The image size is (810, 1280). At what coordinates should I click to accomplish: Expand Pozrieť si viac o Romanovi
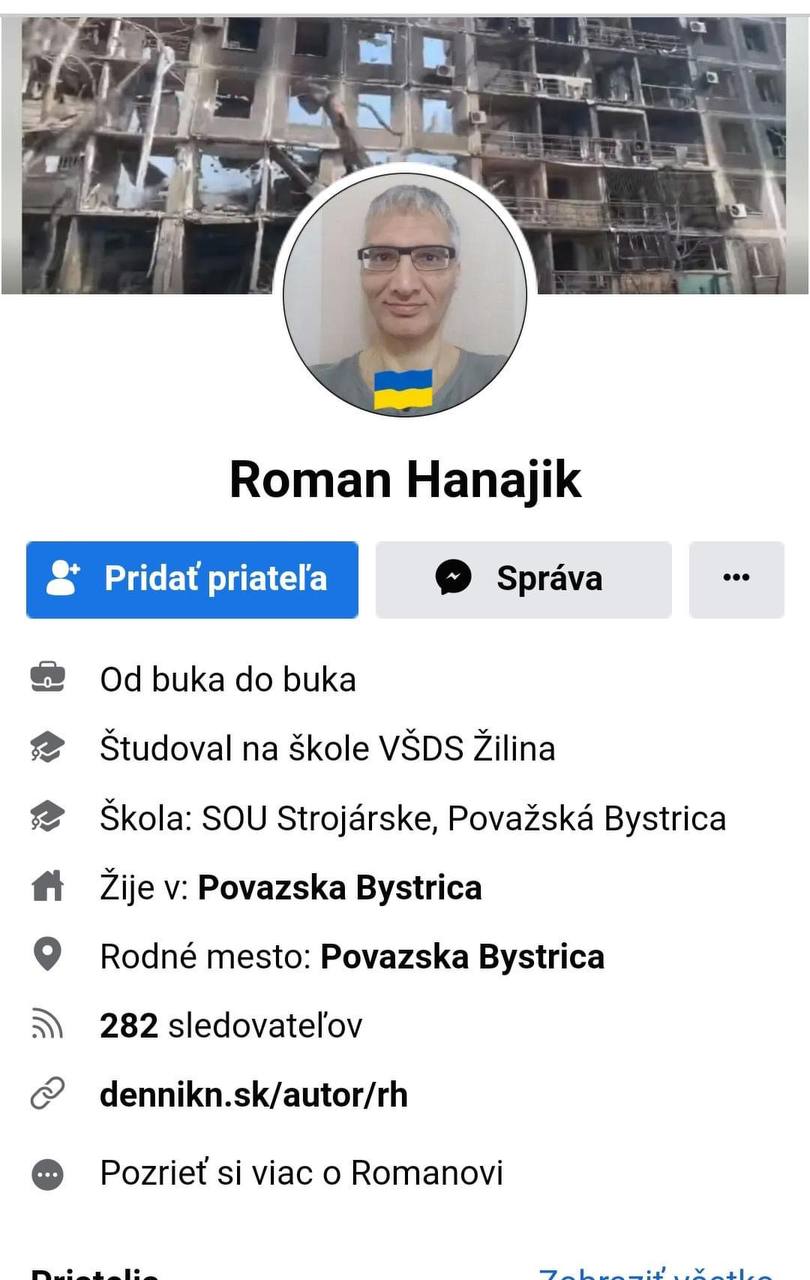[301, 1173]
